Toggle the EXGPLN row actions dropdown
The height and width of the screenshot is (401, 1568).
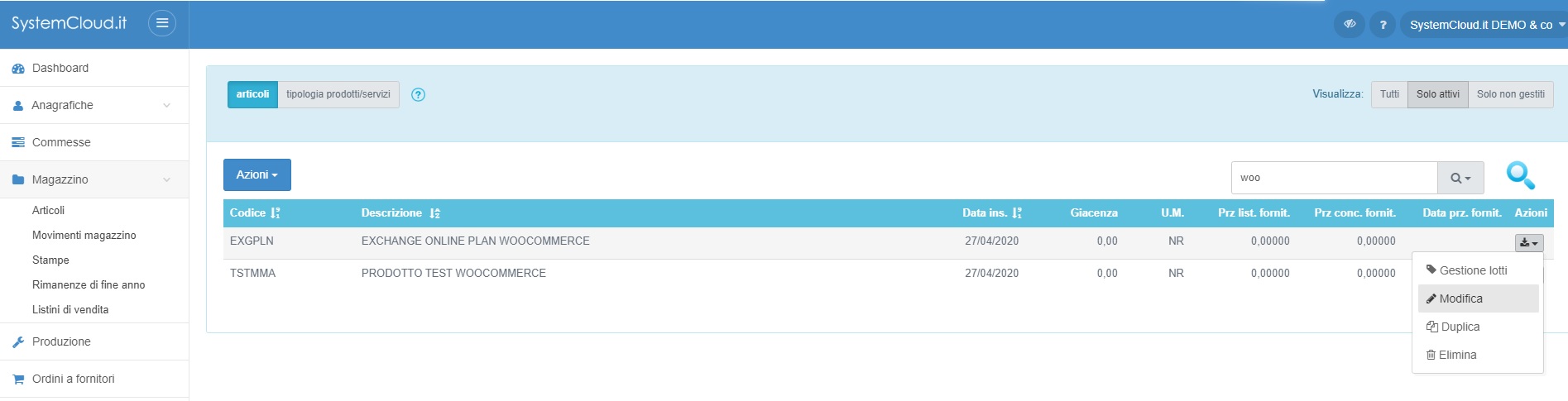coord(1529,242)
